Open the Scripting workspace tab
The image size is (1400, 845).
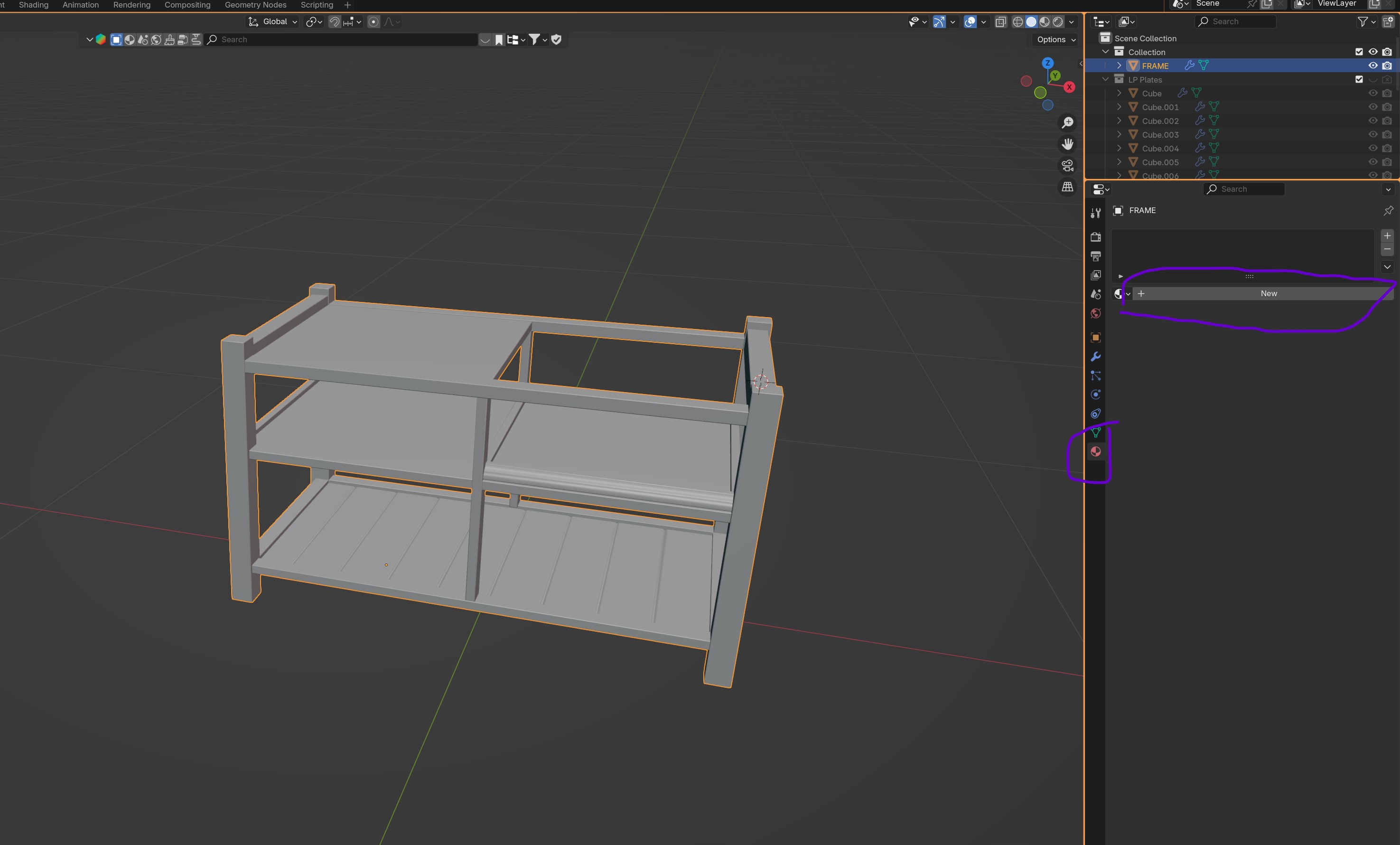click(317, 5)
